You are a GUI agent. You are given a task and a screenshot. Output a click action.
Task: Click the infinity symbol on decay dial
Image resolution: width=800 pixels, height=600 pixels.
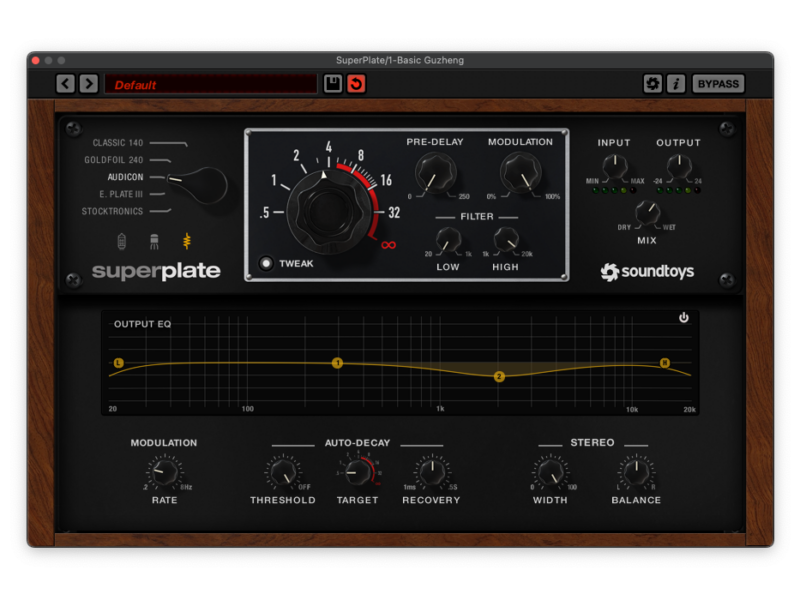tap(388, 245)
